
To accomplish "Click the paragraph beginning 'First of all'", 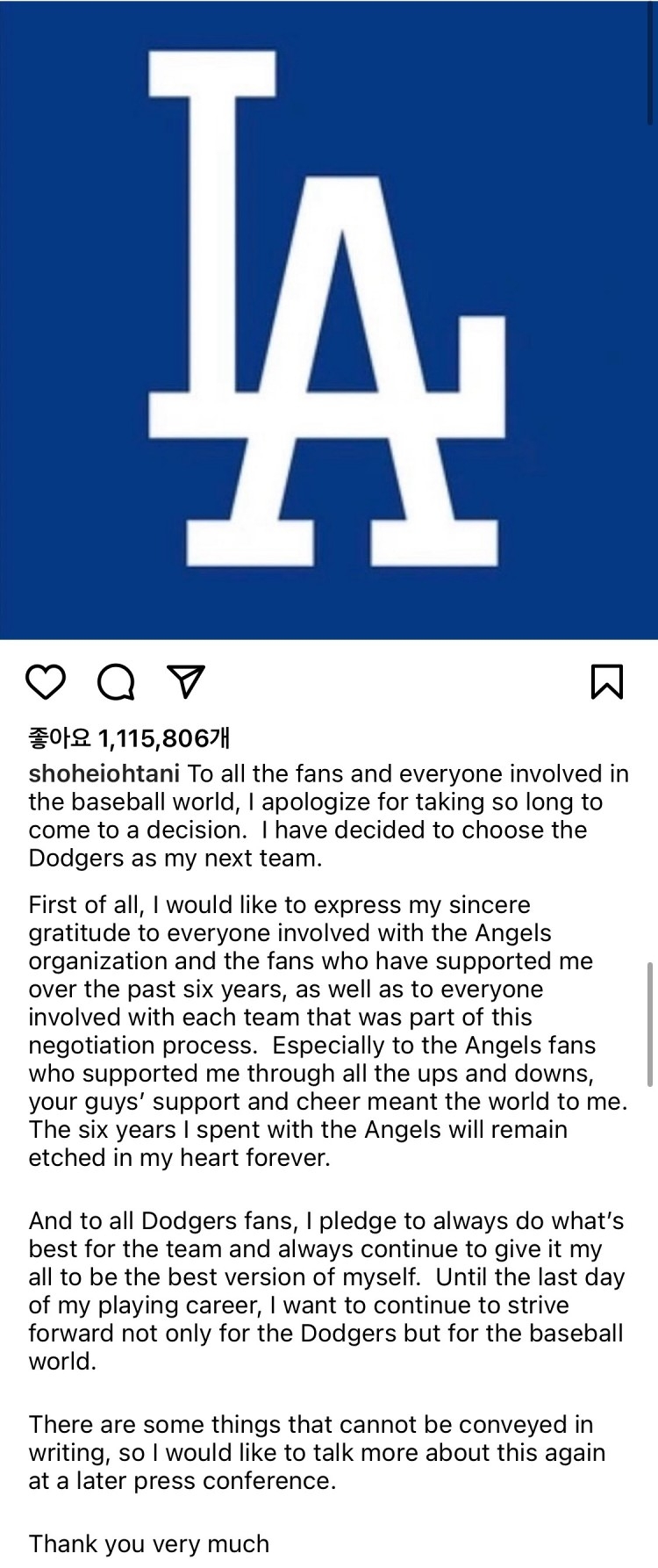I will pos(329,1031).
